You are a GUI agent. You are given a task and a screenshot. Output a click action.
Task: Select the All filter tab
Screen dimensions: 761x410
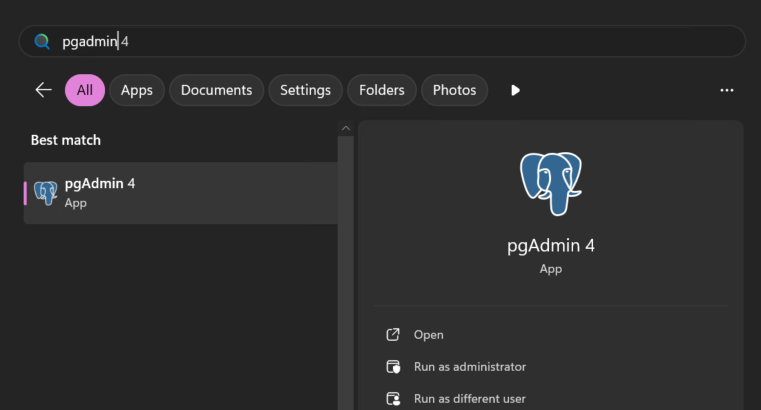[85, 90]
